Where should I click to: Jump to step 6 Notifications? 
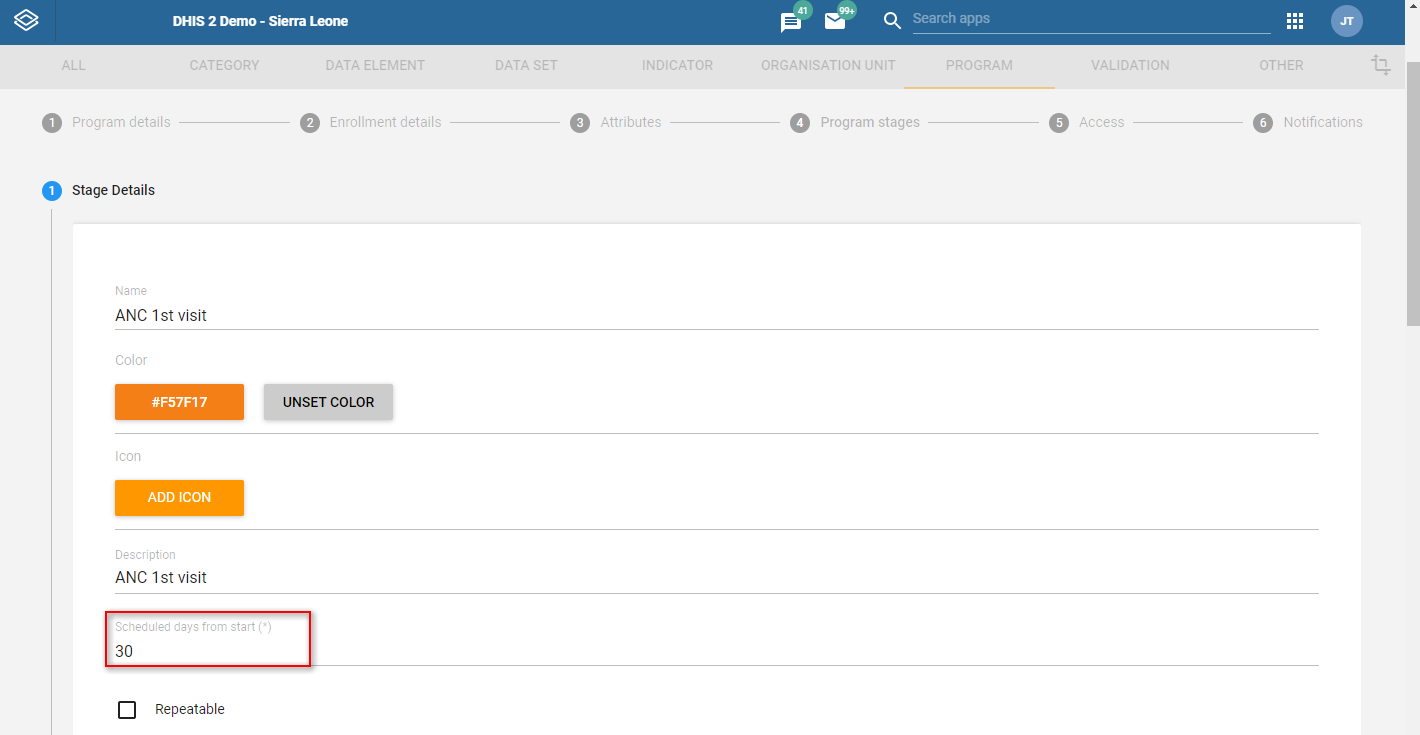coord(1308,122)
